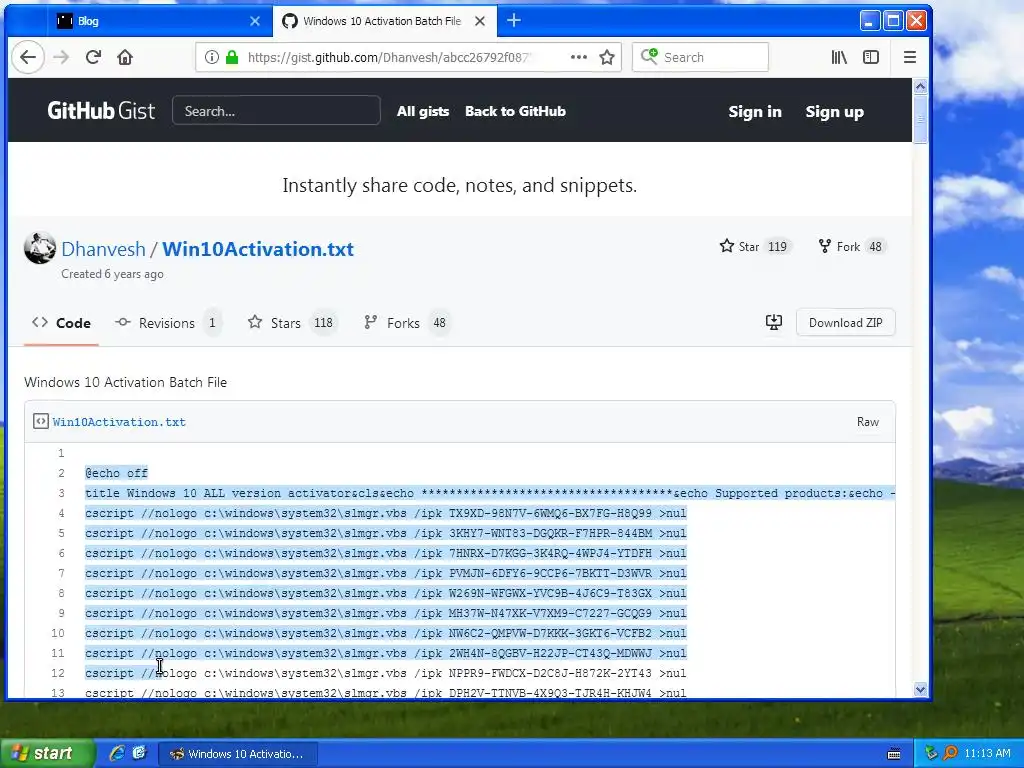Open Internet Explorer from quick launch
Viewport: 1024px width, 768px height.
coord(117,753)
